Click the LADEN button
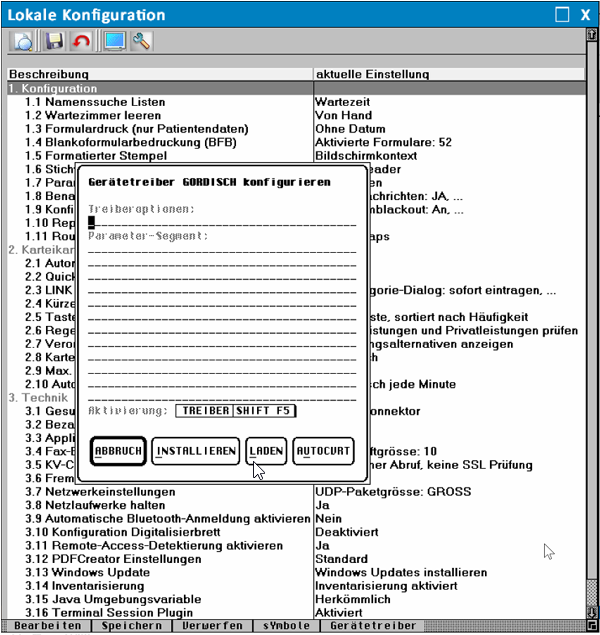The height and width of the screenshot is (635, 600). [x=266, y=451]
